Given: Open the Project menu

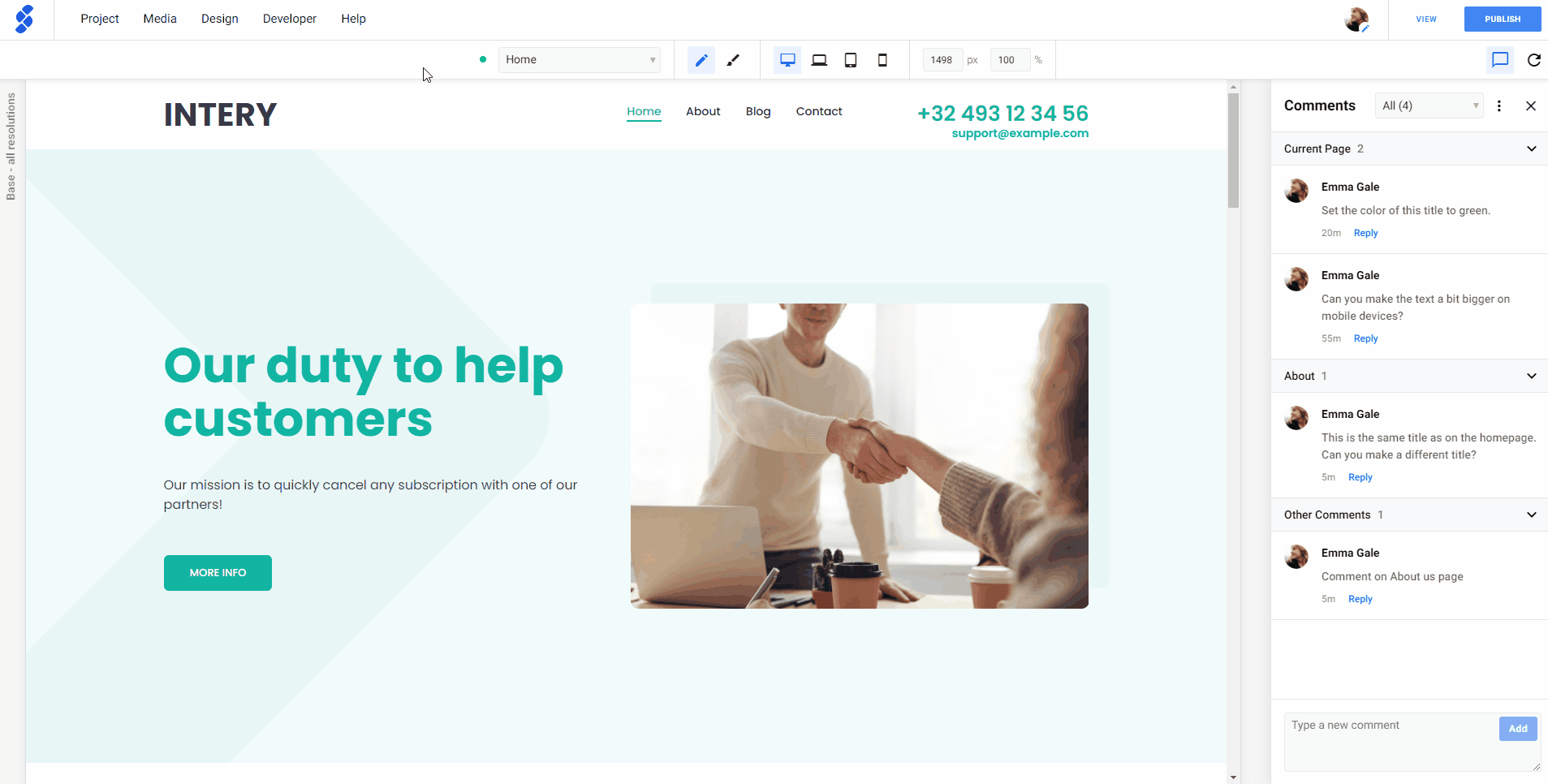Looking at the screenshot, I should (x=100, y=19).
